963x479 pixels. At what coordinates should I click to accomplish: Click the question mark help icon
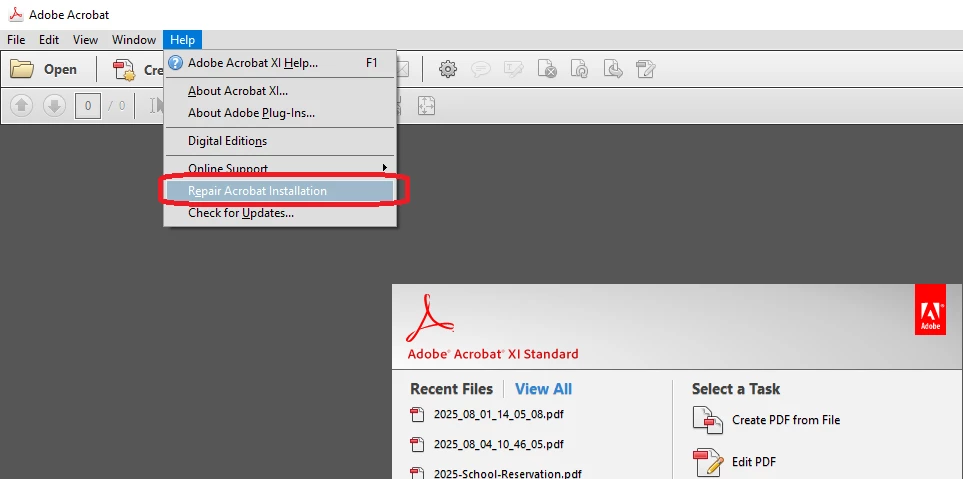tap(176, 63)
